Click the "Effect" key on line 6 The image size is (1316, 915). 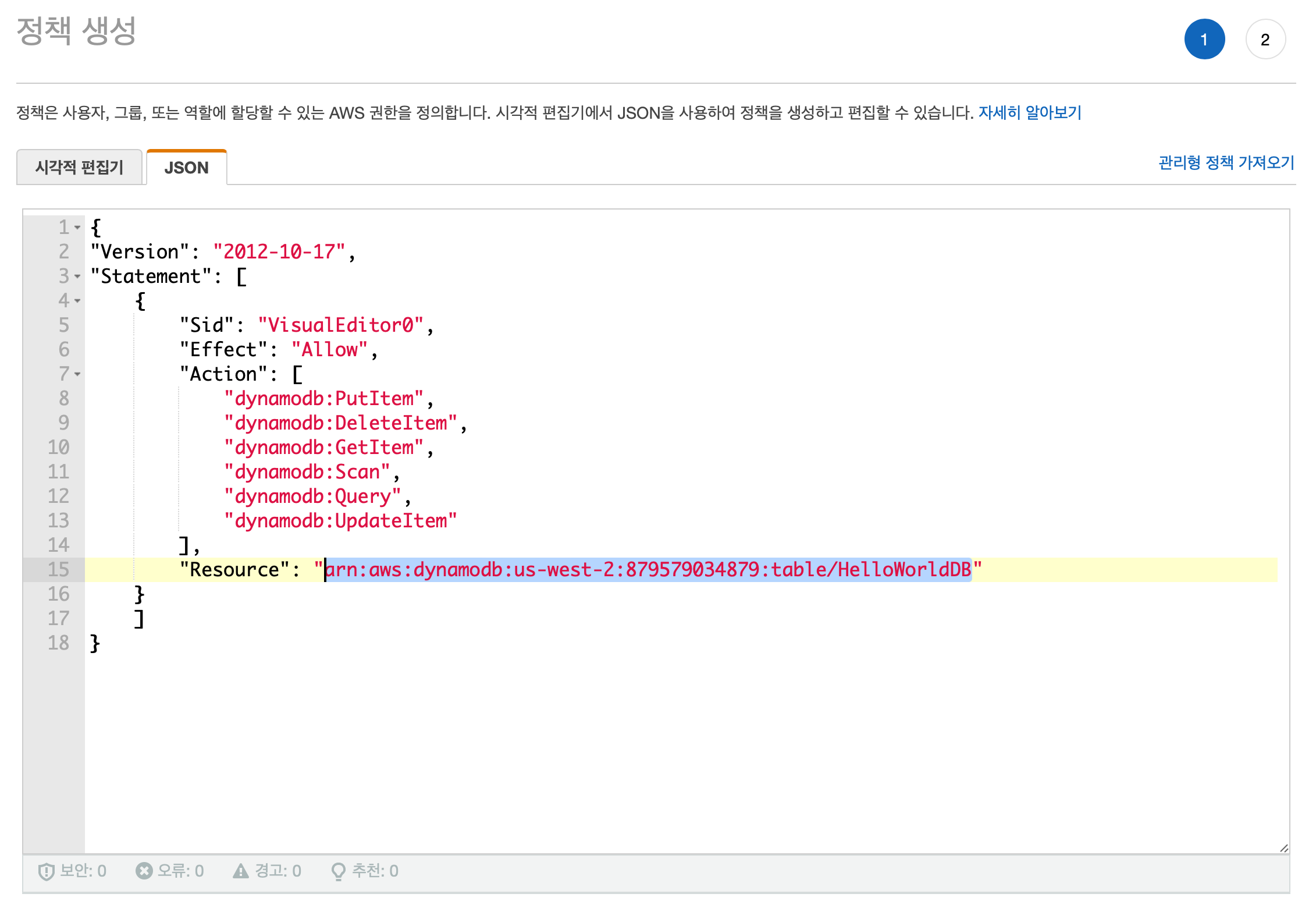click(x=223, y=350)
